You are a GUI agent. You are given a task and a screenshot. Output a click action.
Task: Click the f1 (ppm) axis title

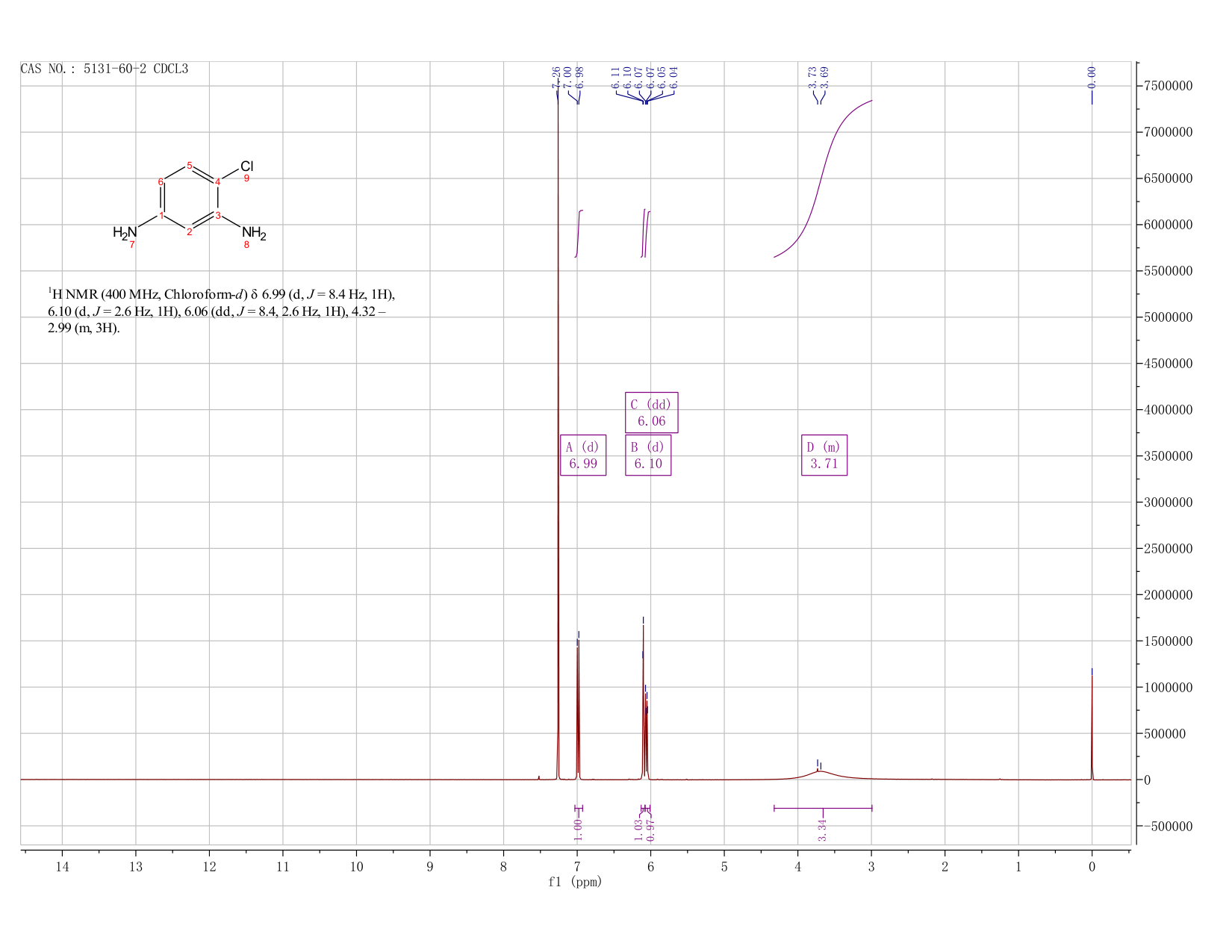click(575, 882)
